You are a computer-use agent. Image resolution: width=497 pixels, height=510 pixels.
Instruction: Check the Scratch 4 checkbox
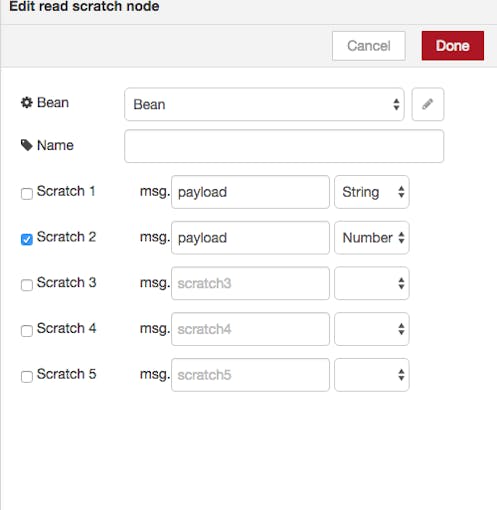point(27,331)
